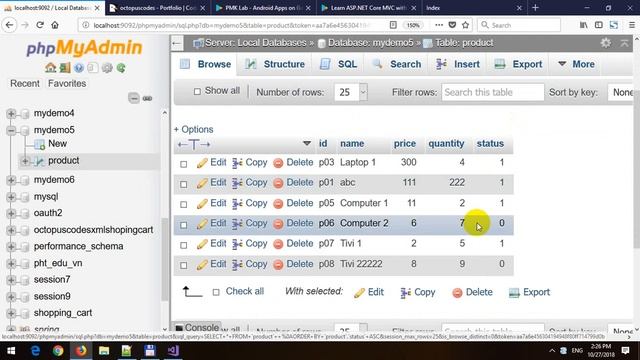
Task: Expand the mysql database node
Action: pos(11,197)
